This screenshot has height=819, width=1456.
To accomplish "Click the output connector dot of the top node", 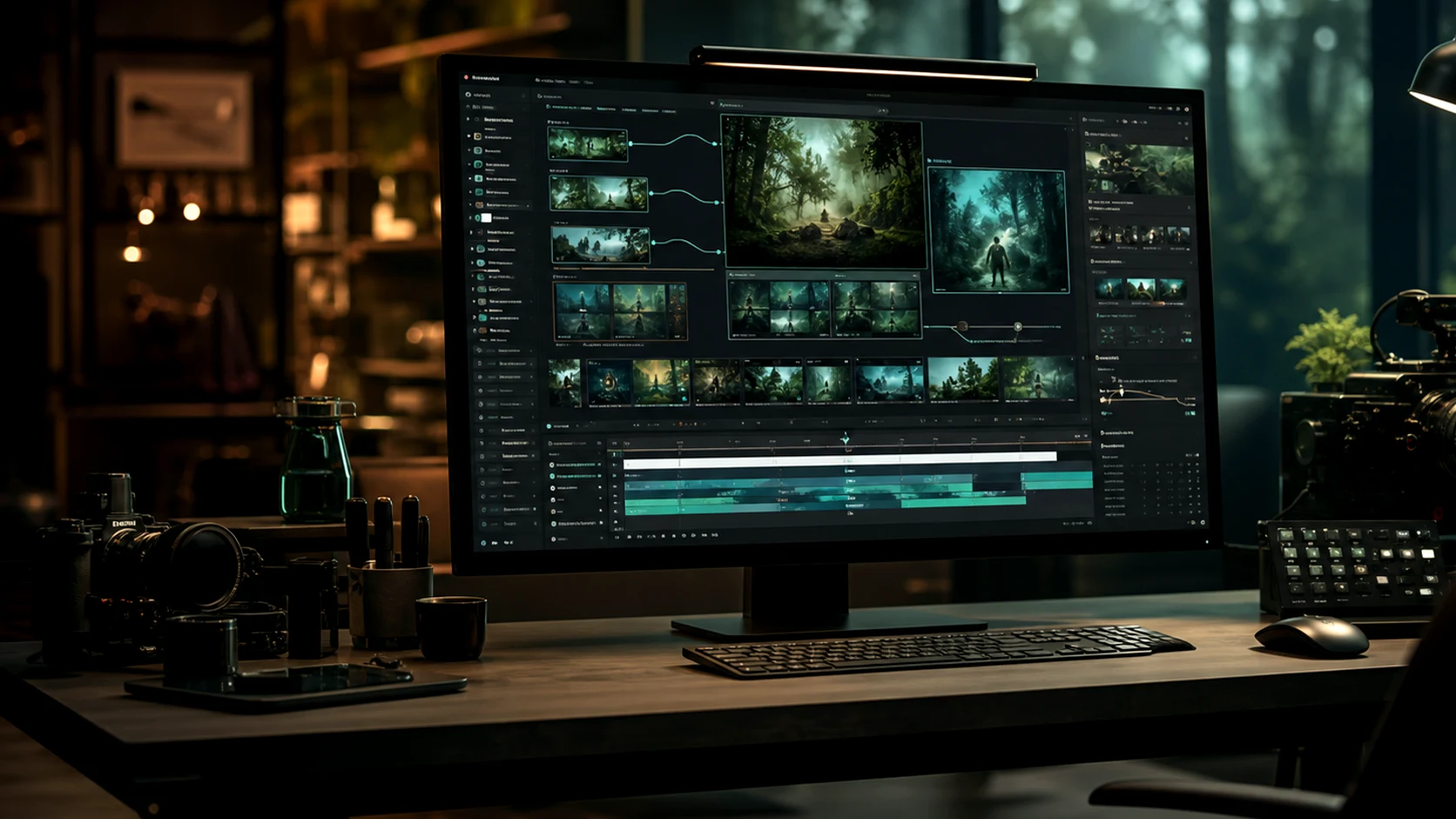I will click(x=630, y=144).
